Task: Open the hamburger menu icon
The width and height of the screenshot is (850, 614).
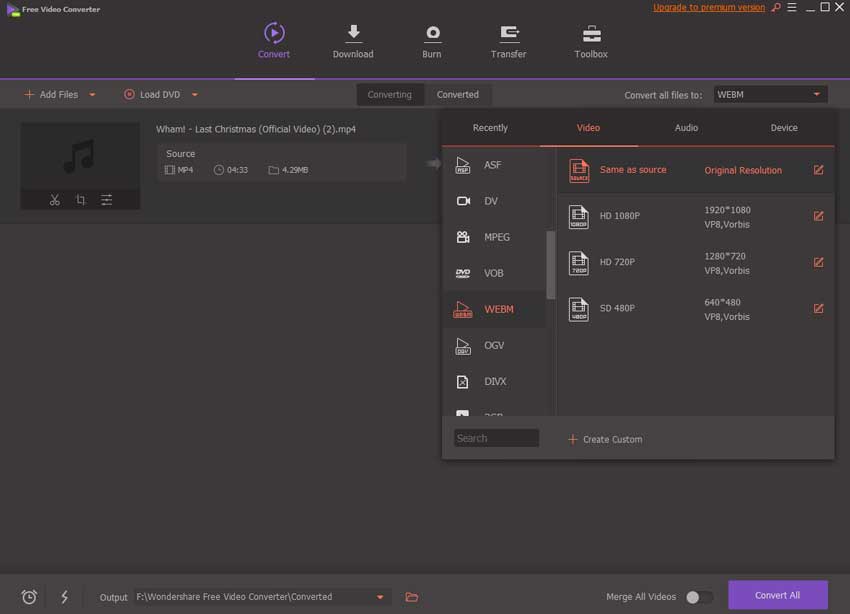Action: click(792, 7)
